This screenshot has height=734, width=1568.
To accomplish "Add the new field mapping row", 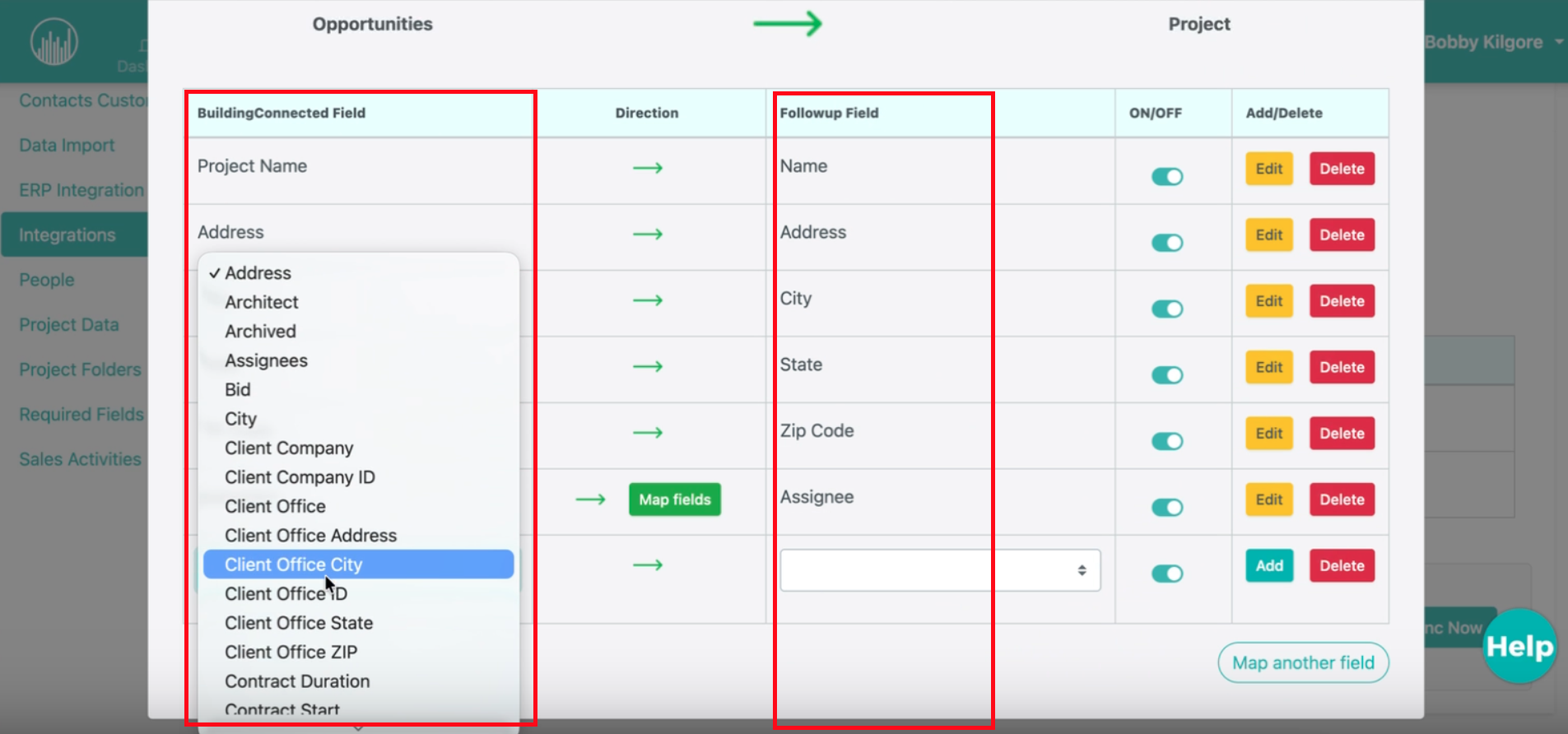I will click(x=1269, y=565).
